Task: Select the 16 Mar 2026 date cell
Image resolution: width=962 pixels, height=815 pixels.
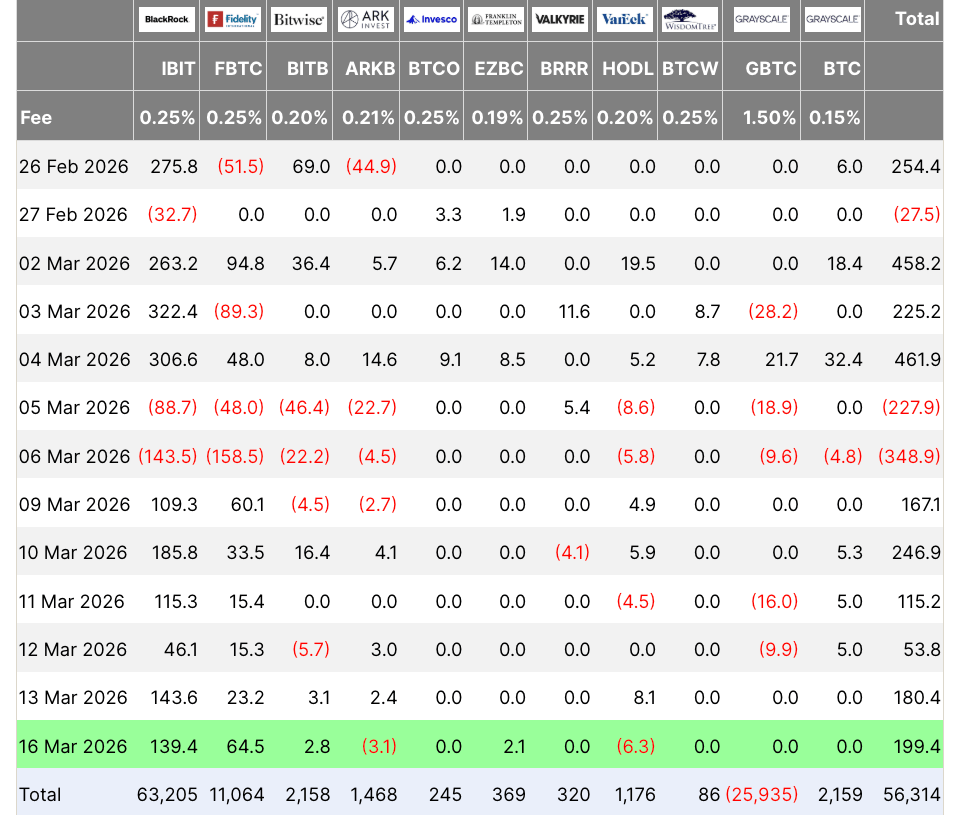Action: coord(73,746)
